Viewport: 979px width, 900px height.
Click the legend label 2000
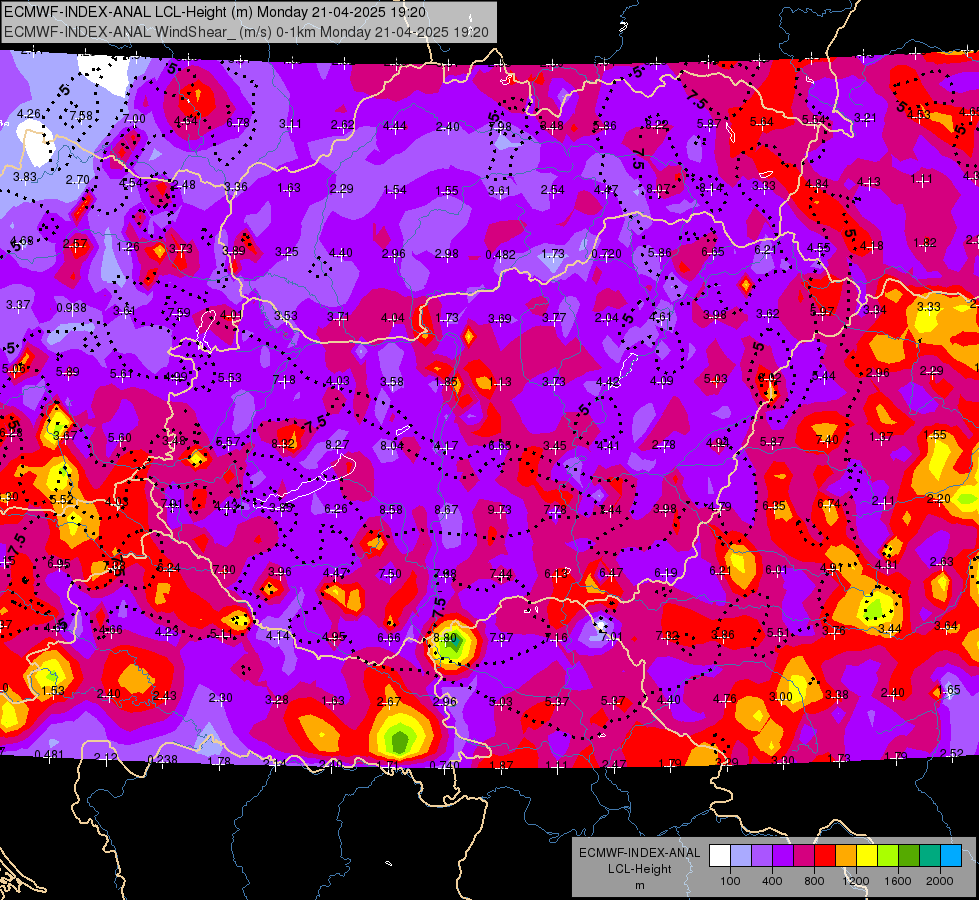pyautogui.click(x=940, y=881)
